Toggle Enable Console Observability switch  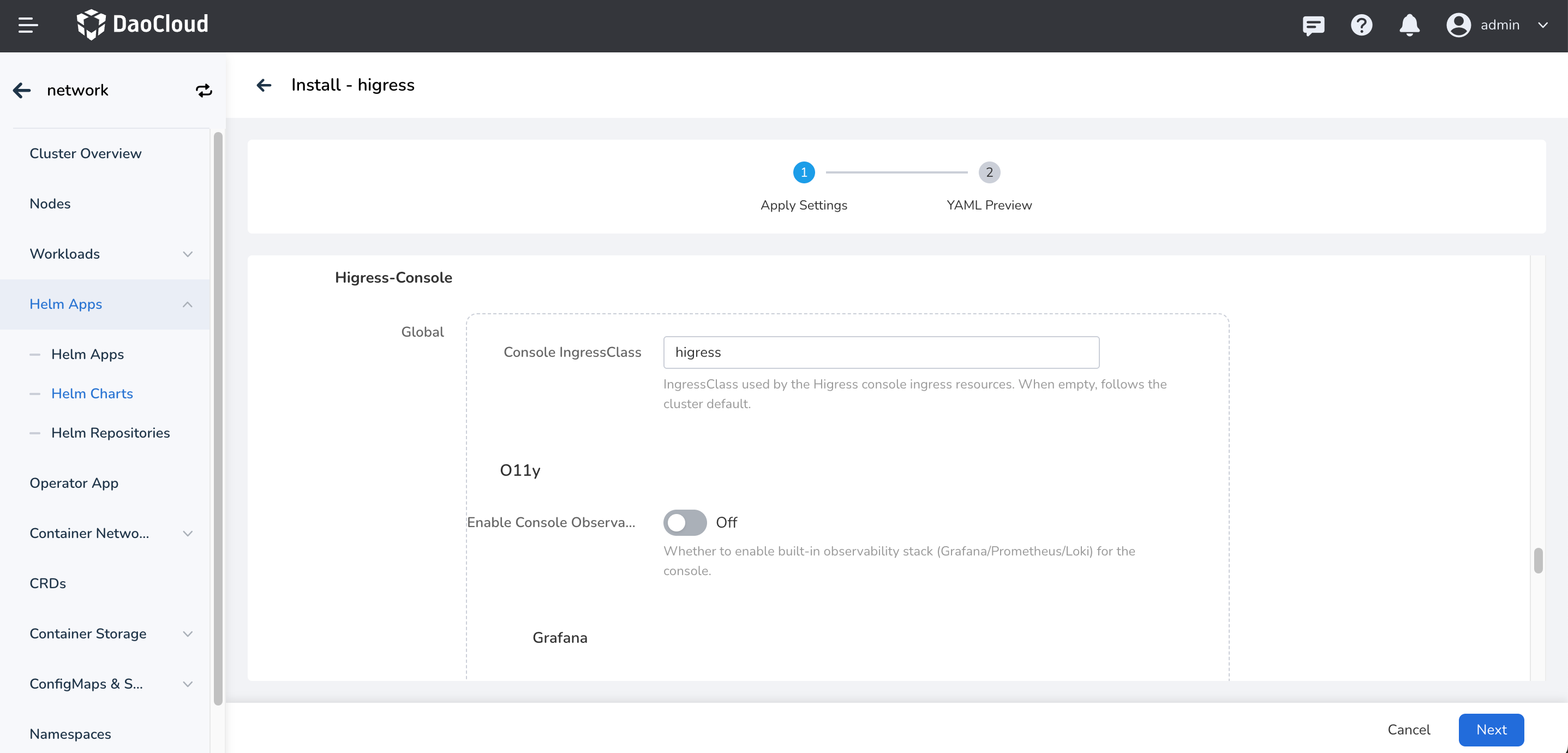(x=685, y=522)
